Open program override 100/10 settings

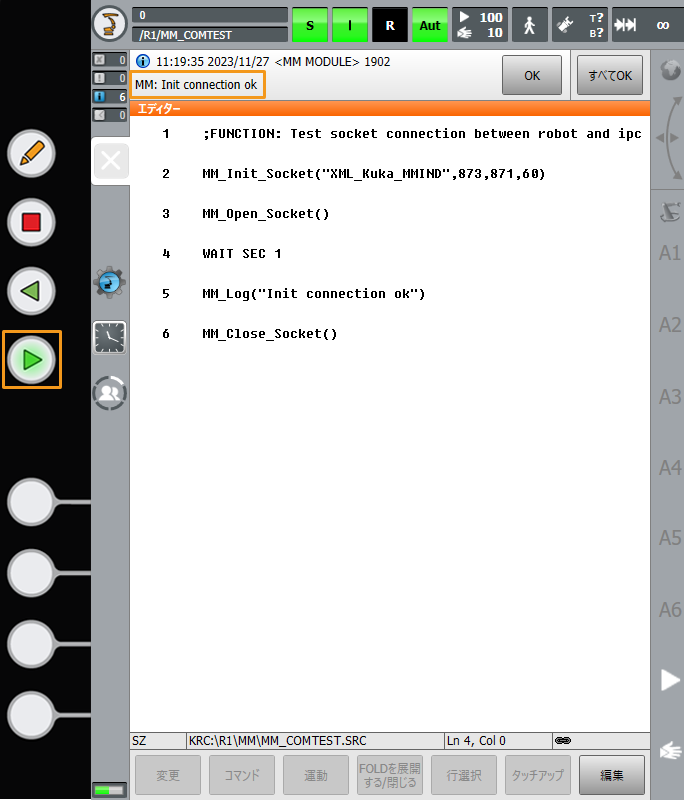click(x=479, y=25)
